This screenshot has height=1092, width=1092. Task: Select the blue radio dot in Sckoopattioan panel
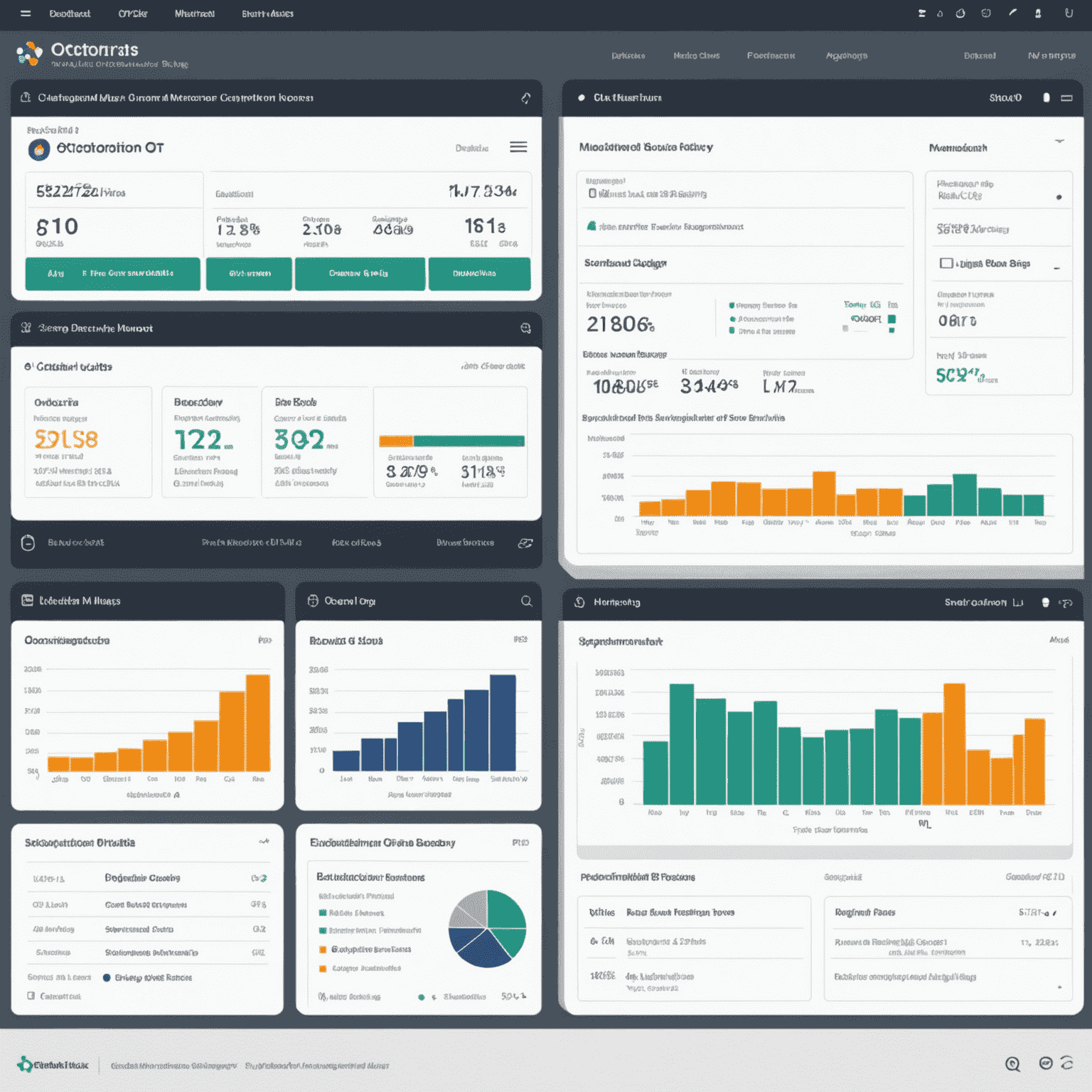107,978
